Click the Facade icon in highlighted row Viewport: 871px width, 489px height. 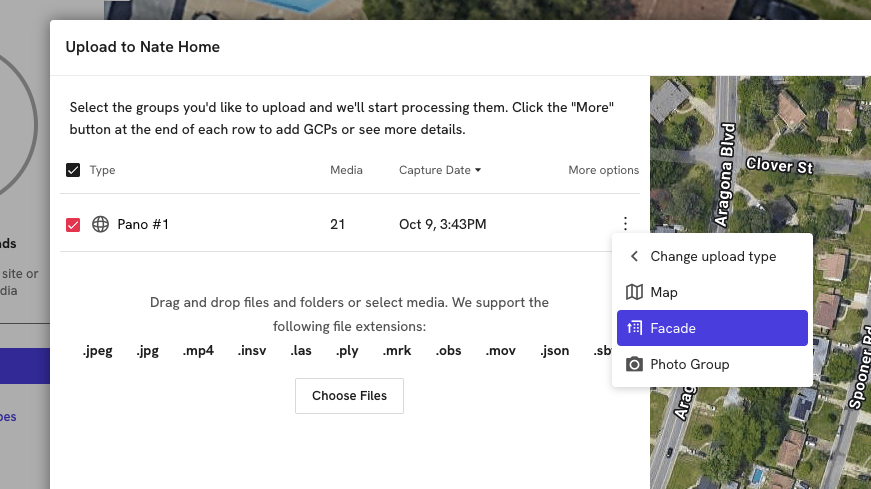pyautogui.click(x=634, y=328)
